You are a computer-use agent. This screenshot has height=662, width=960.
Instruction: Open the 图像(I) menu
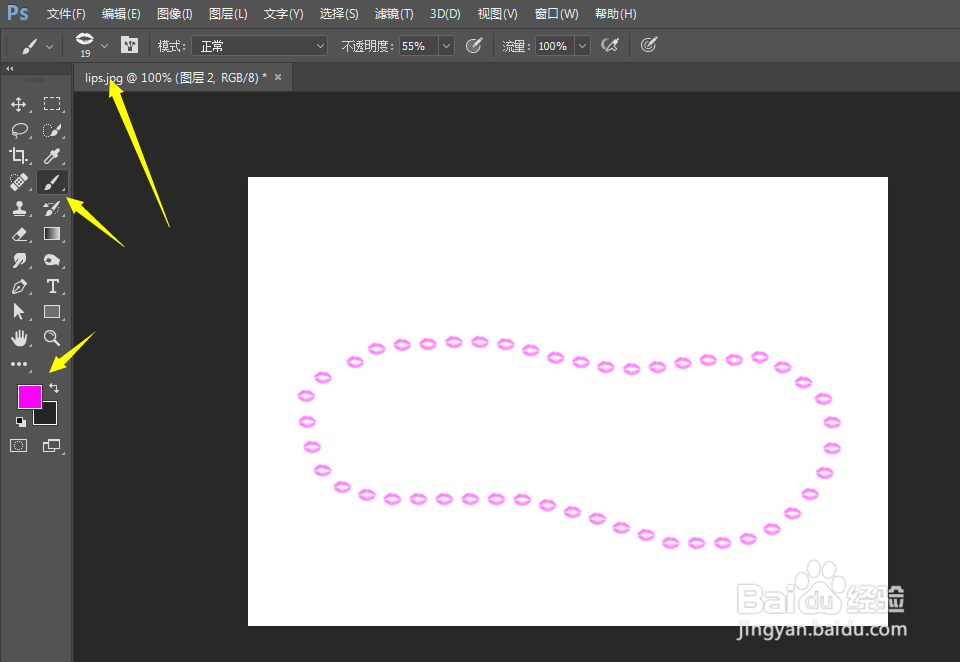pyautogui.click(x=174, y=13)
